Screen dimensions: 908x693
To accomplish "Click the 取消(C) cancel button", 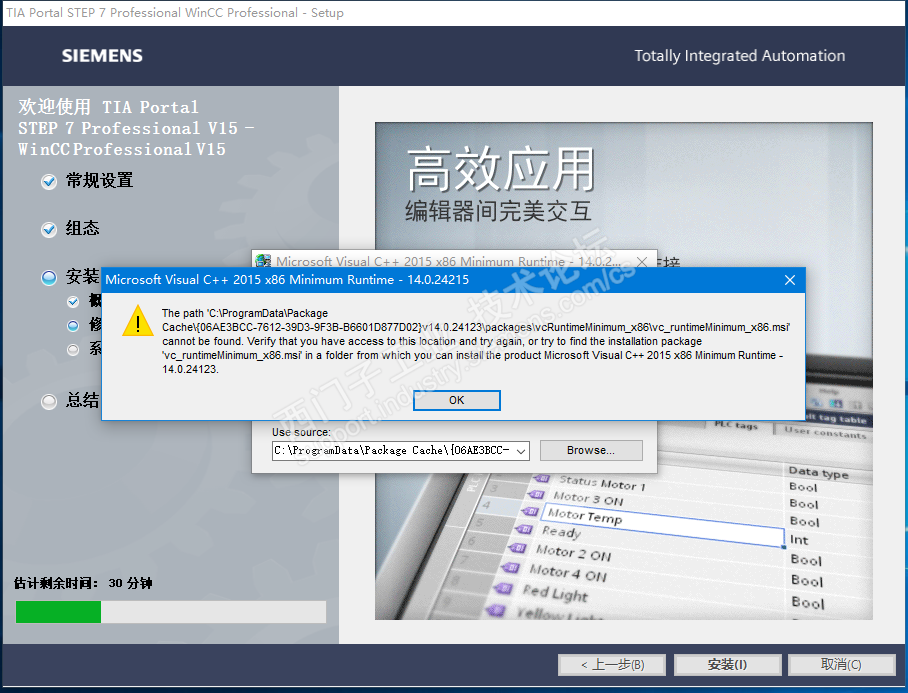I will point(841,665).
